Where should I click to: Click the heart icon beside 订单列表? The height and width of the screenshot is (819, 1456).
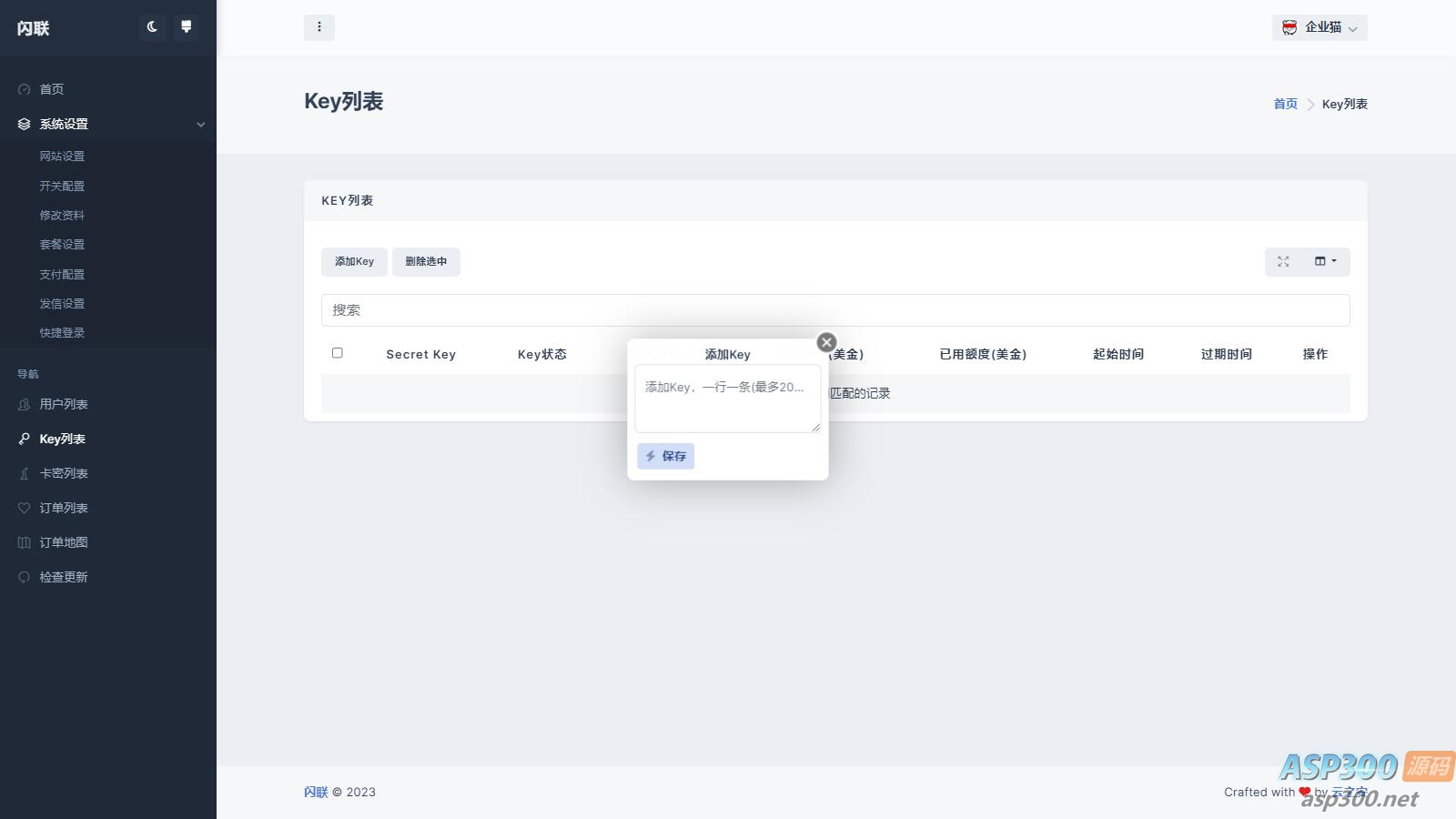pos(25,508)
